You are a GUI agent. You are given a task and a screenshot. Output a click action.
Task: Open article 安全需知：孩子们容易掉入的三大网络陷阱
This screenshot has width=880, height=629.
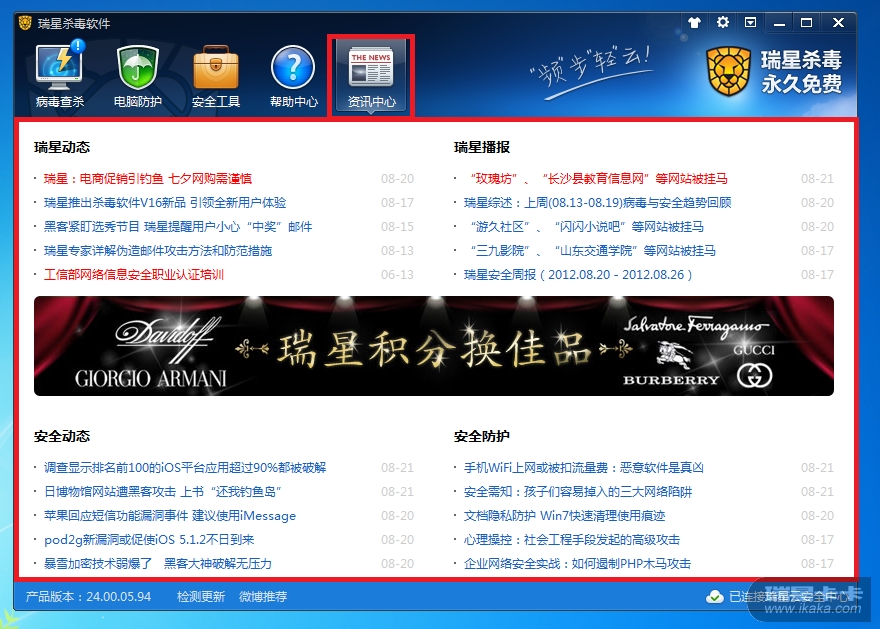[578, 492]
